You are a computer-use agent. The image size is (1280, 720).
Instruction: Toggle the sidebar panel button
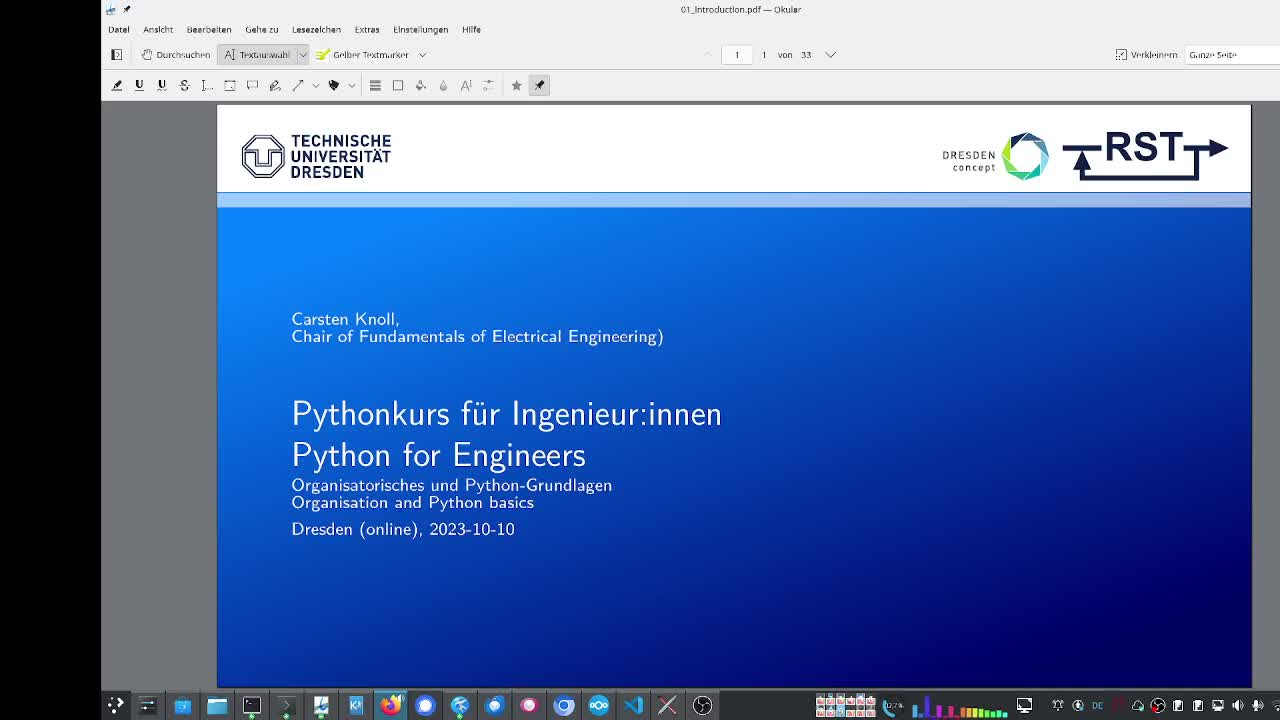[117, 55]
